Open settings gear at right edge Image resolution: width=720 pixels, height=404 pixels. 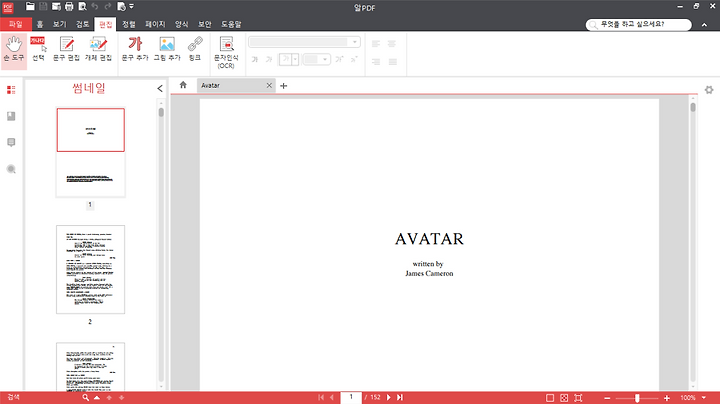click(x=709, y=90)
